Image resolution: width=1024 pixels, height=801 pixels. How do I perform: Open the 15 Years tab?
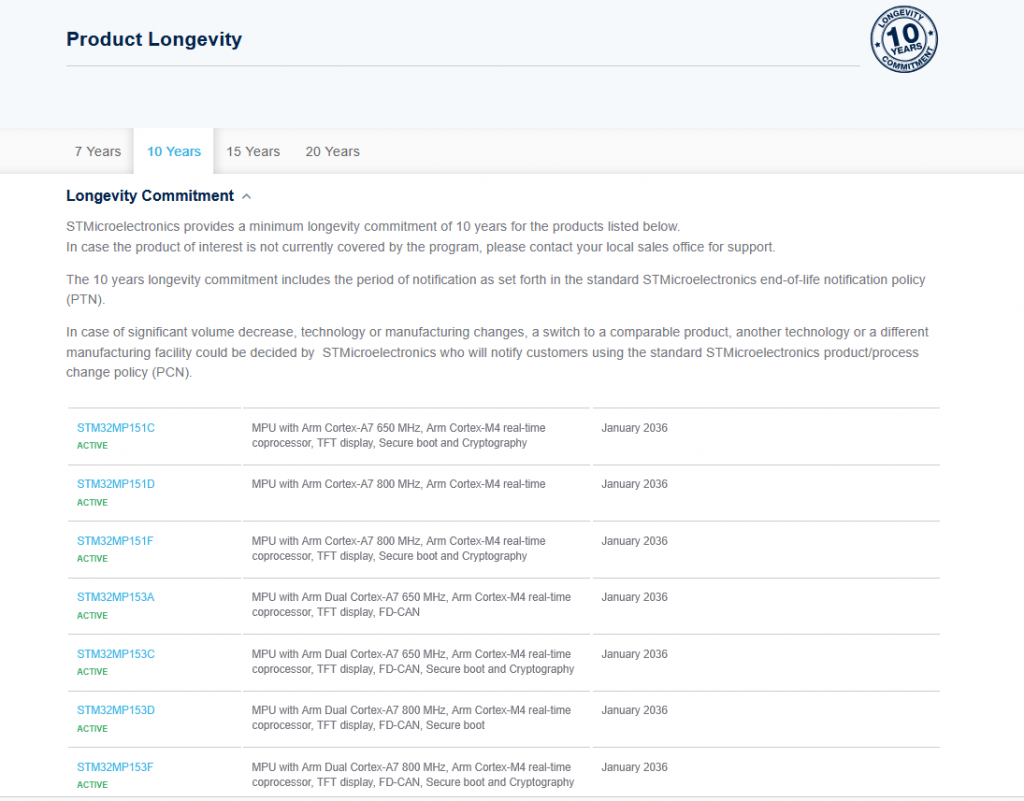coord(253,152)
